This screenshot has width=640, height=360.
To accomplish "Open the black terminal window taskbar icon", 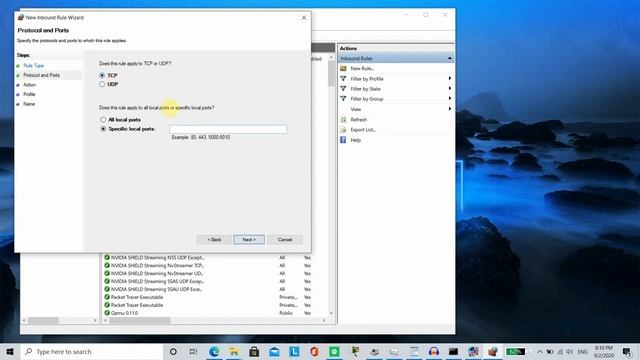I will 453,351.
